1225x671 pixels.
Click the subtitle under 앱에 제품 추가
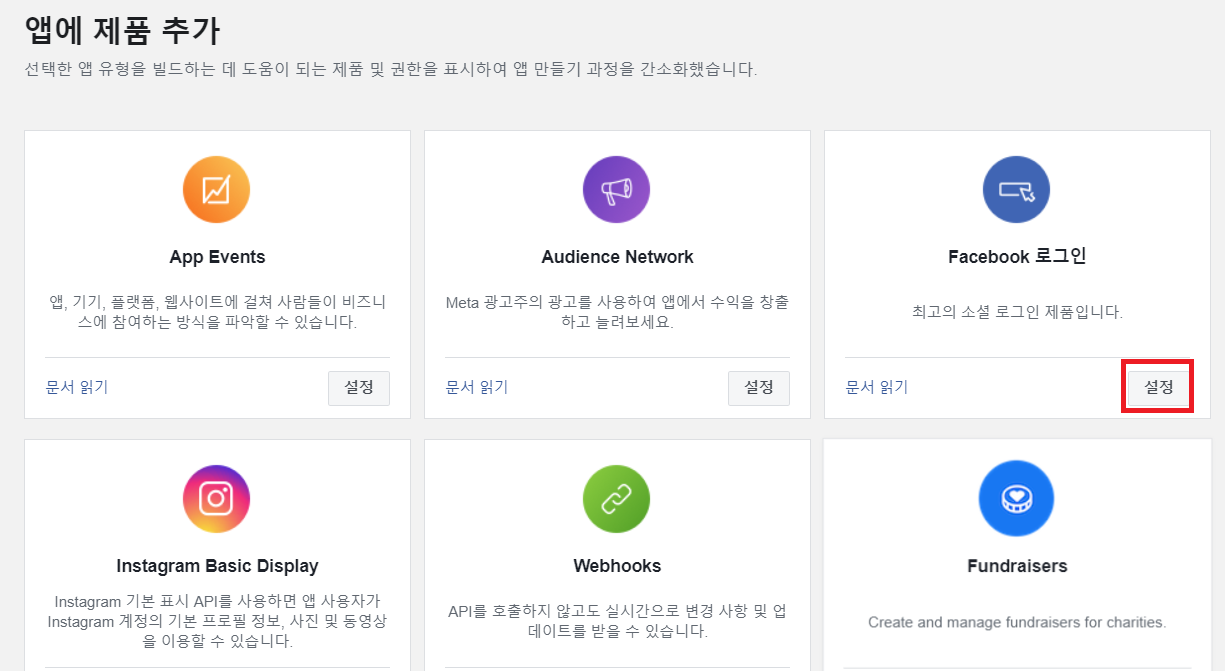coord(391,70)
